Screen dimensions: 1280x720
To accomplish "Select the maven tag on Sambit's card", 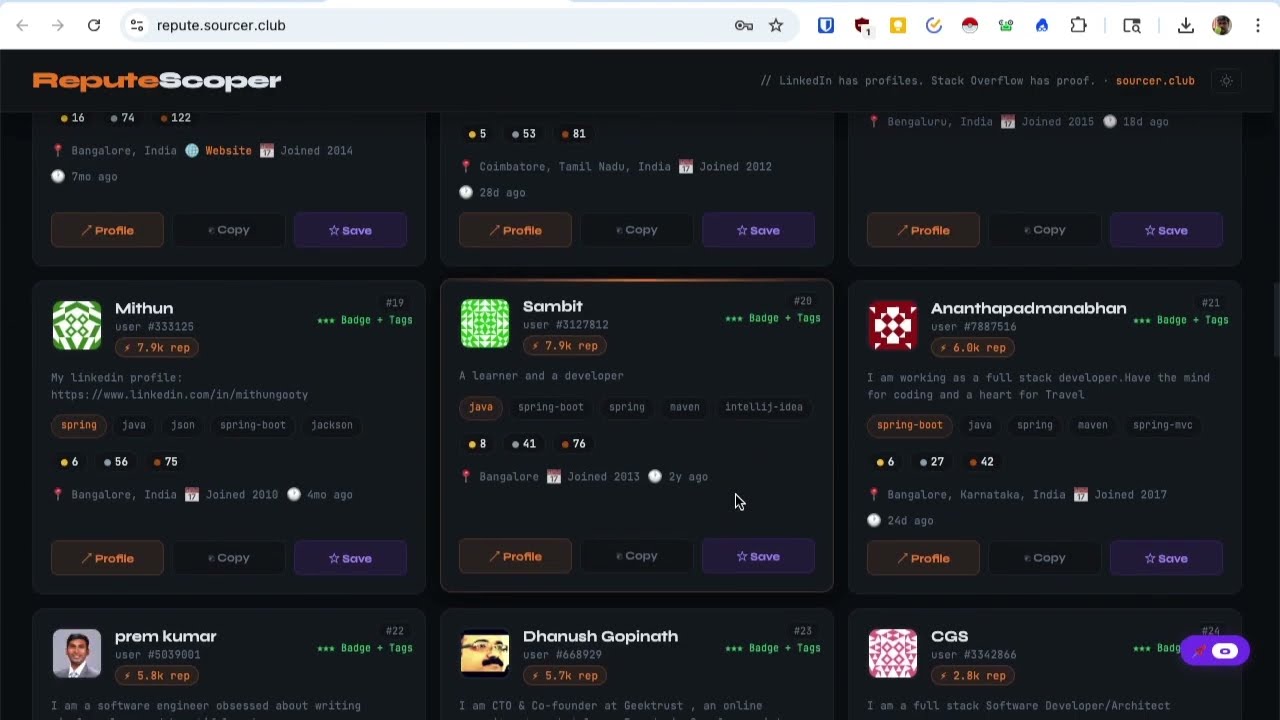I will pyautogui.click(x=685, y=407).
